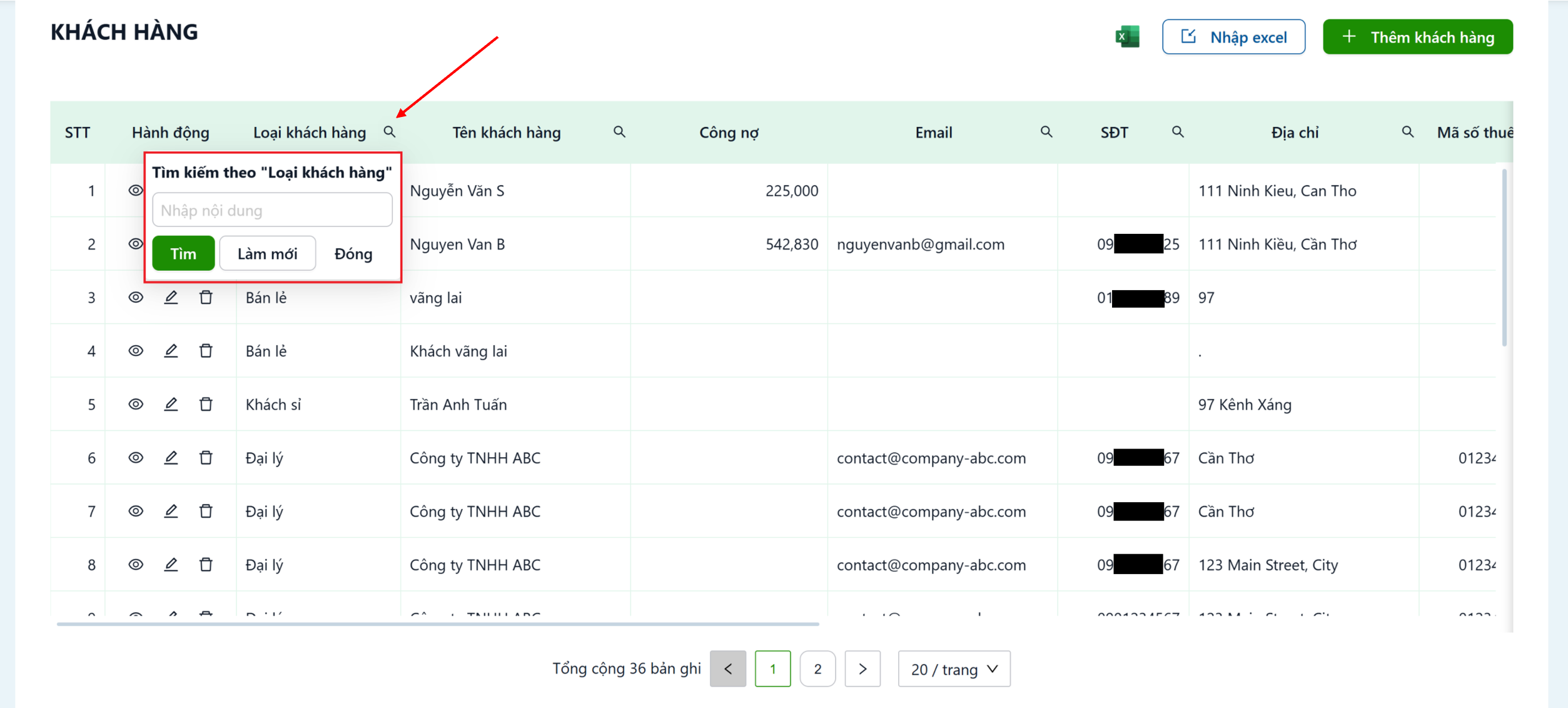This screenshot has height=708, width=1568.
Task: View details of Trần Anh Tuấn
Action: tap(136, 404)
